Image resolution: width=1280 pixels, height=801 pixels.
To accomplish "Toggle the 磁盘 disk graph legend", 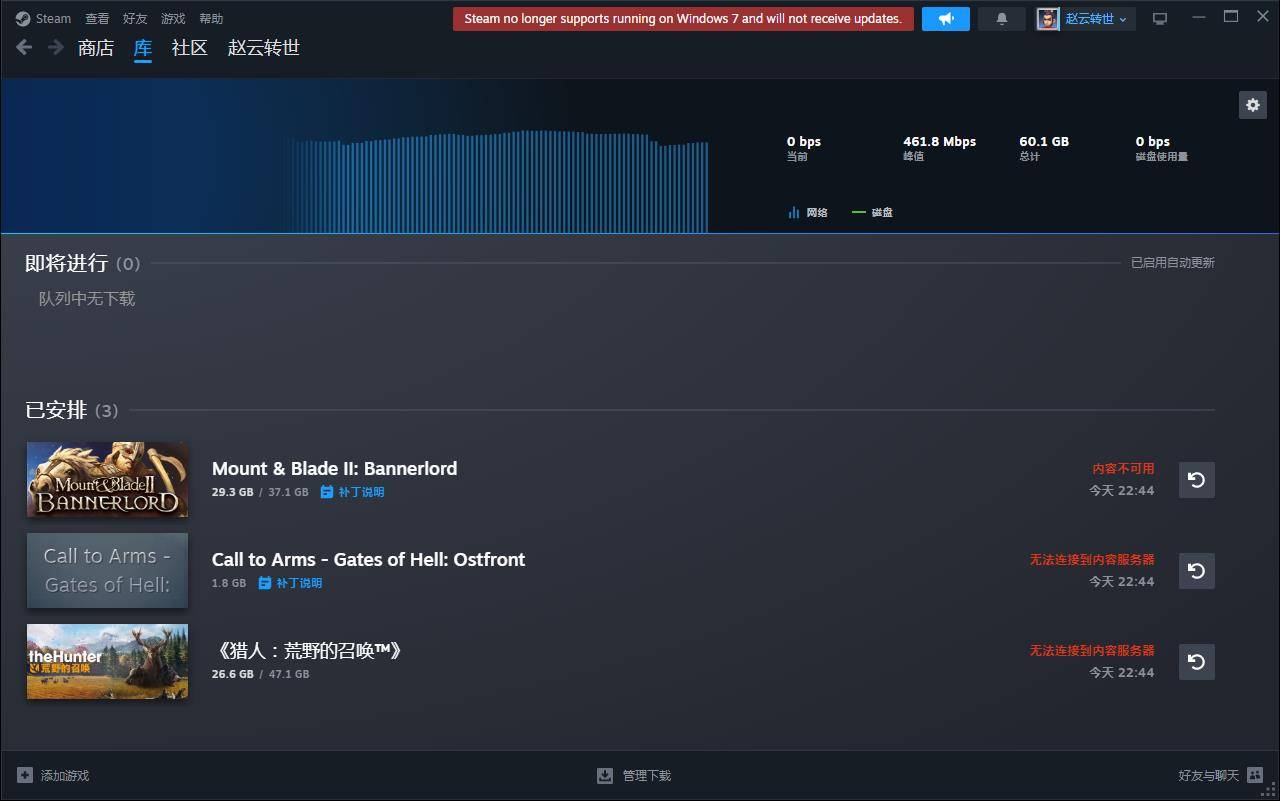I will (x=872, y=212).
